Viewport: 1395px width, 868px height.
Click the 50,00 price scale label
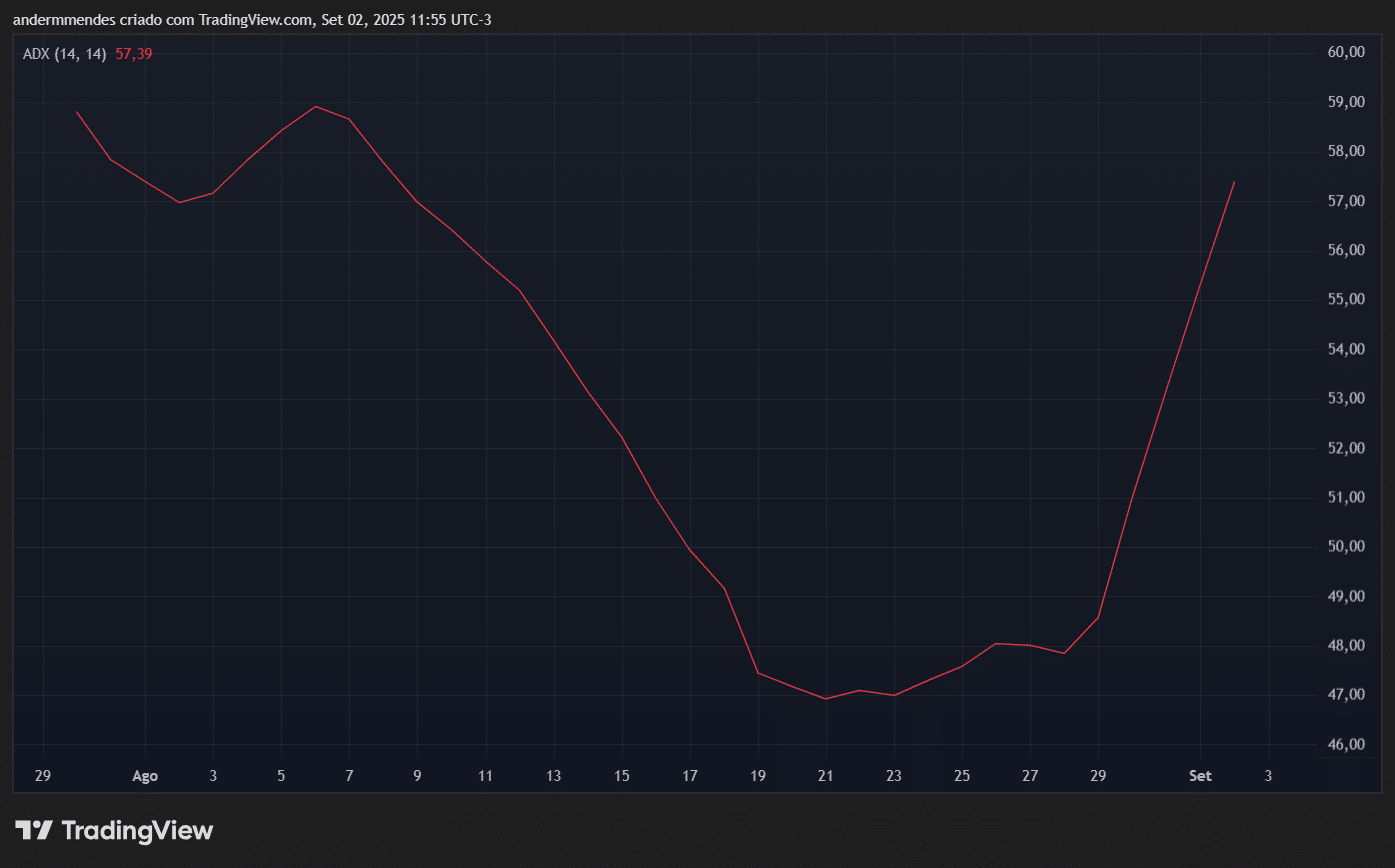1345,546
